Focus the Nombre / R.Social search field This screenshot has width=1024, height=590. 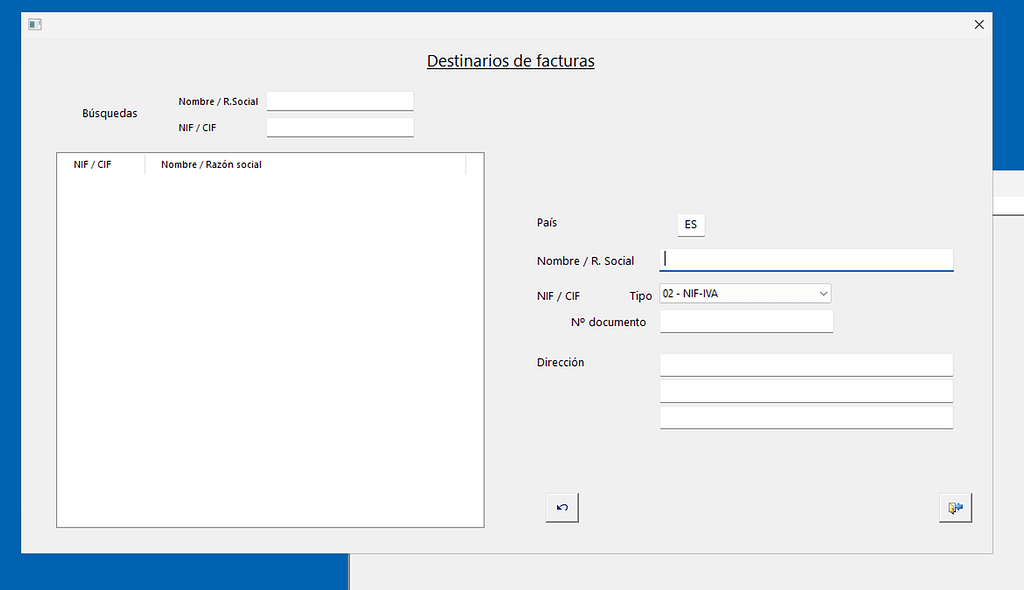coord(340,101)
